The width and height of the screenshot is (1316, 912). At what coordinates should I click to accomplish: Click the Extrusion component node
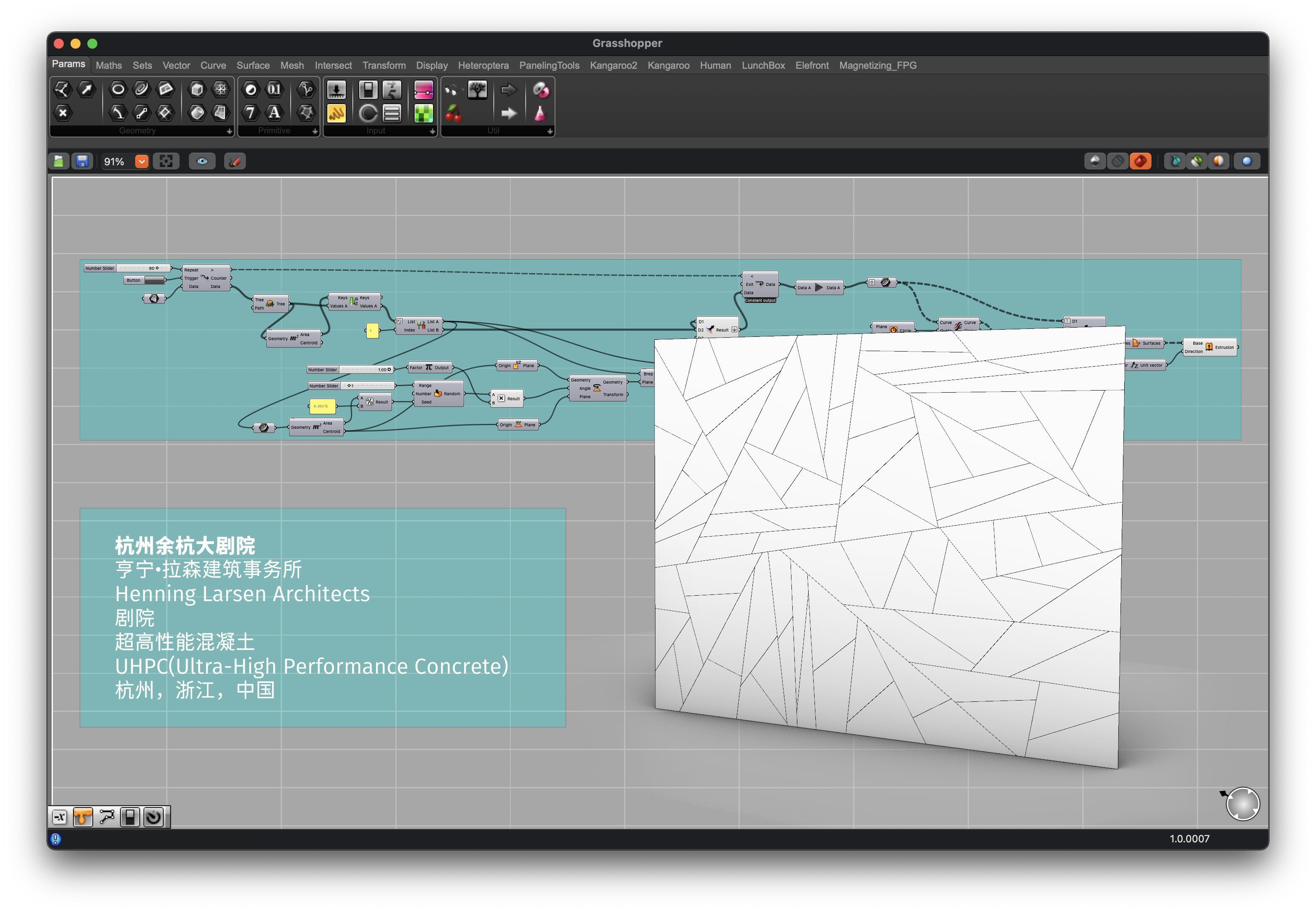[x=1209, y=347]
